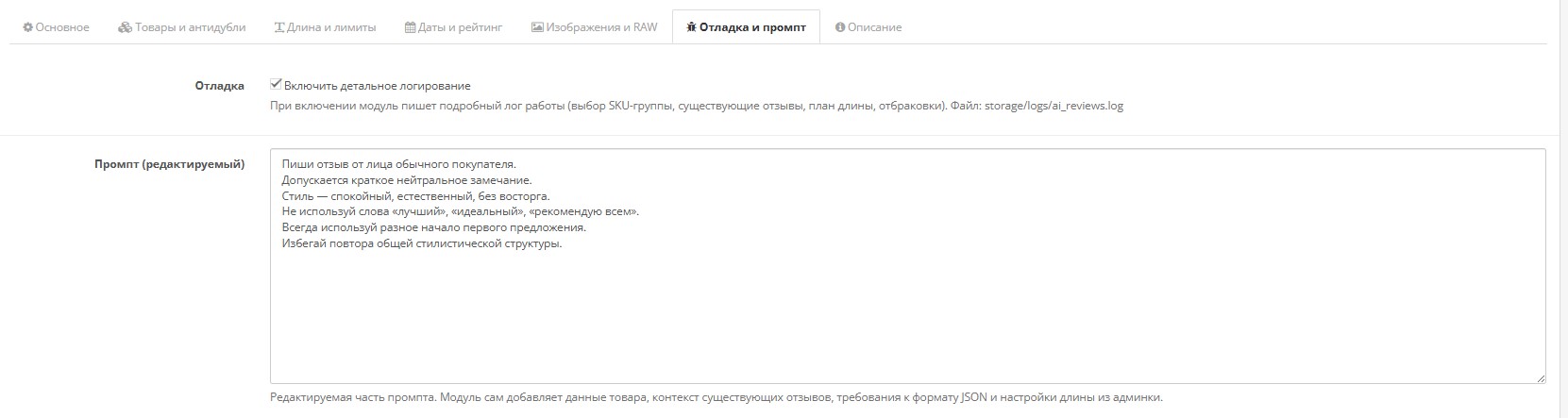Open the Описание tab

click(874, 27)
